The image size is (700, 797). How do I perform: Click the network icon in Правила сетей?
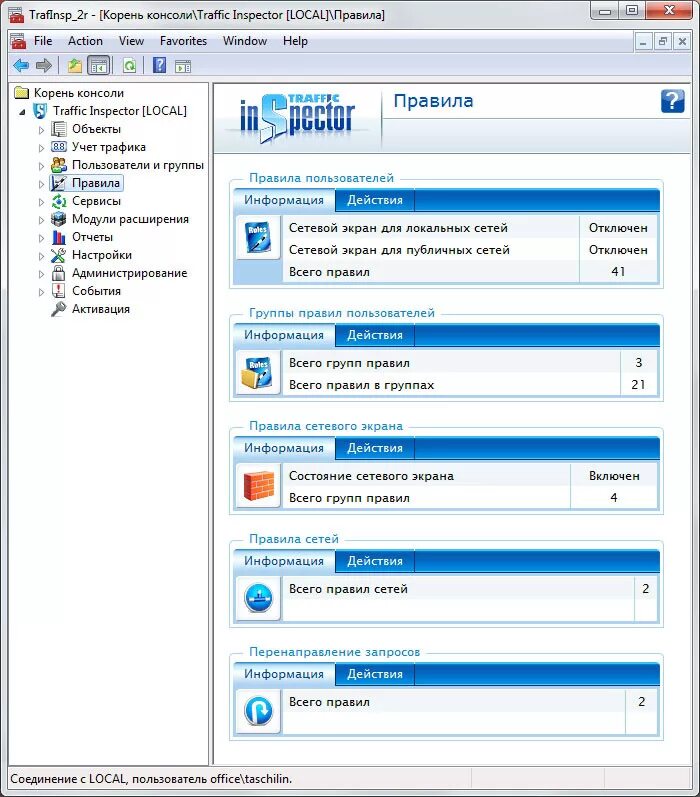pyautogui.click(x=258, y=598)
